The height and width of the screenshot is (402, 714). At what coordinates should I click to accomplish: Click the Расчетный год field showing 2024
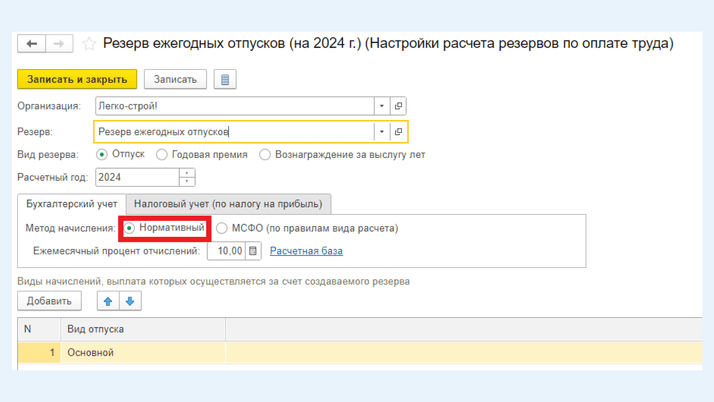pos(137,178)
